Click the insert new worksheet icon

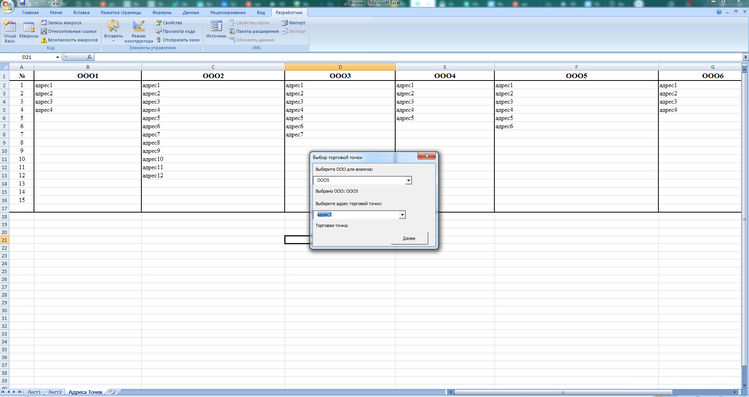[111, 392]
